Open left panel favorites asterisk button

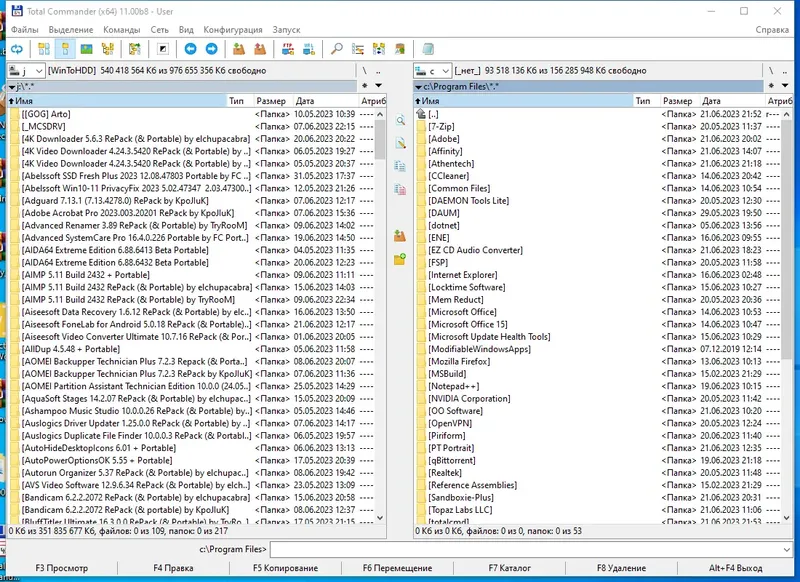pos(365,86)
